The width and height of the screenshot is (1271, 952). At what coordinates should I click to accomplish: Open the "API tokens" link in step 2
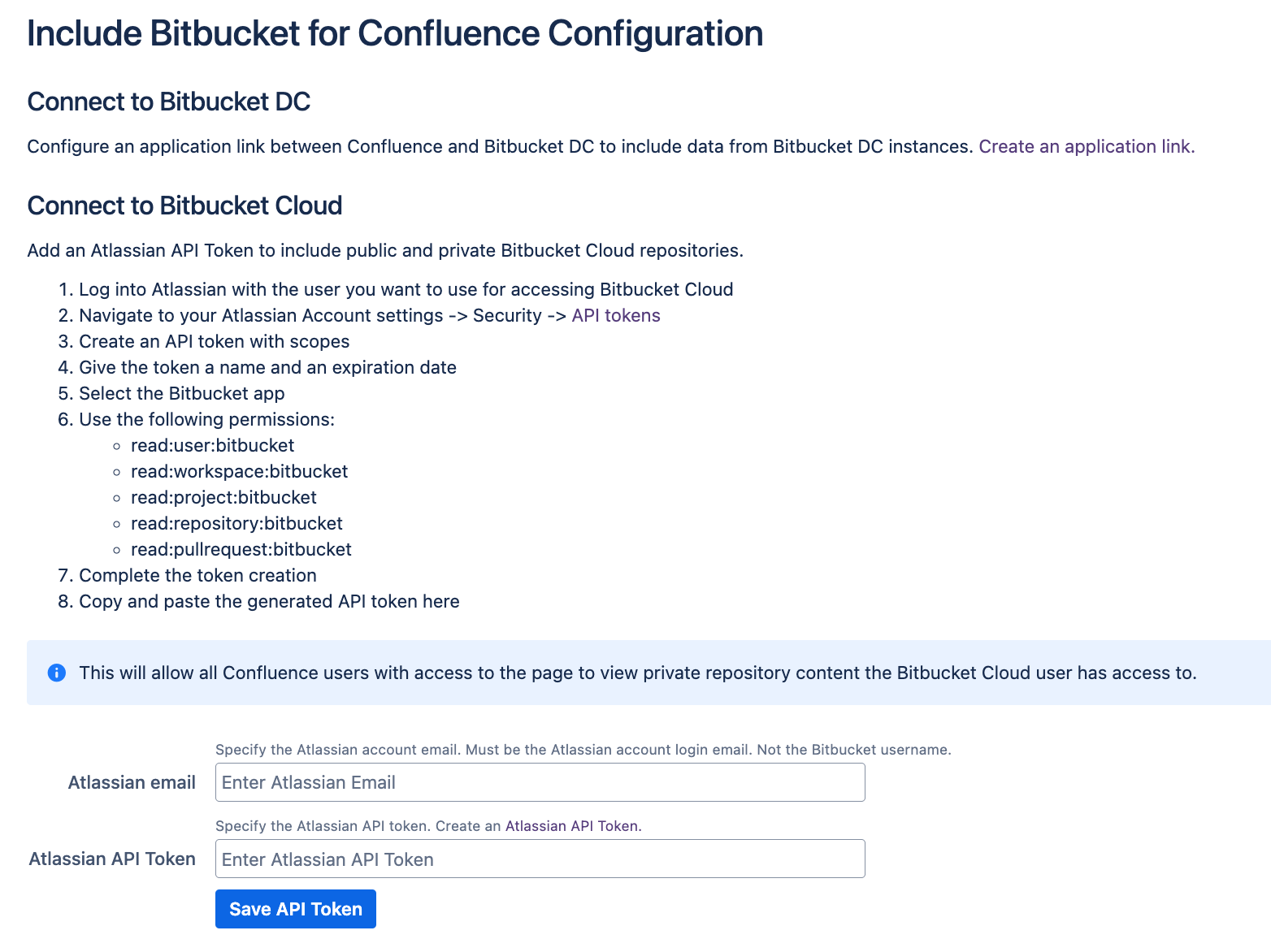point(615,315)
